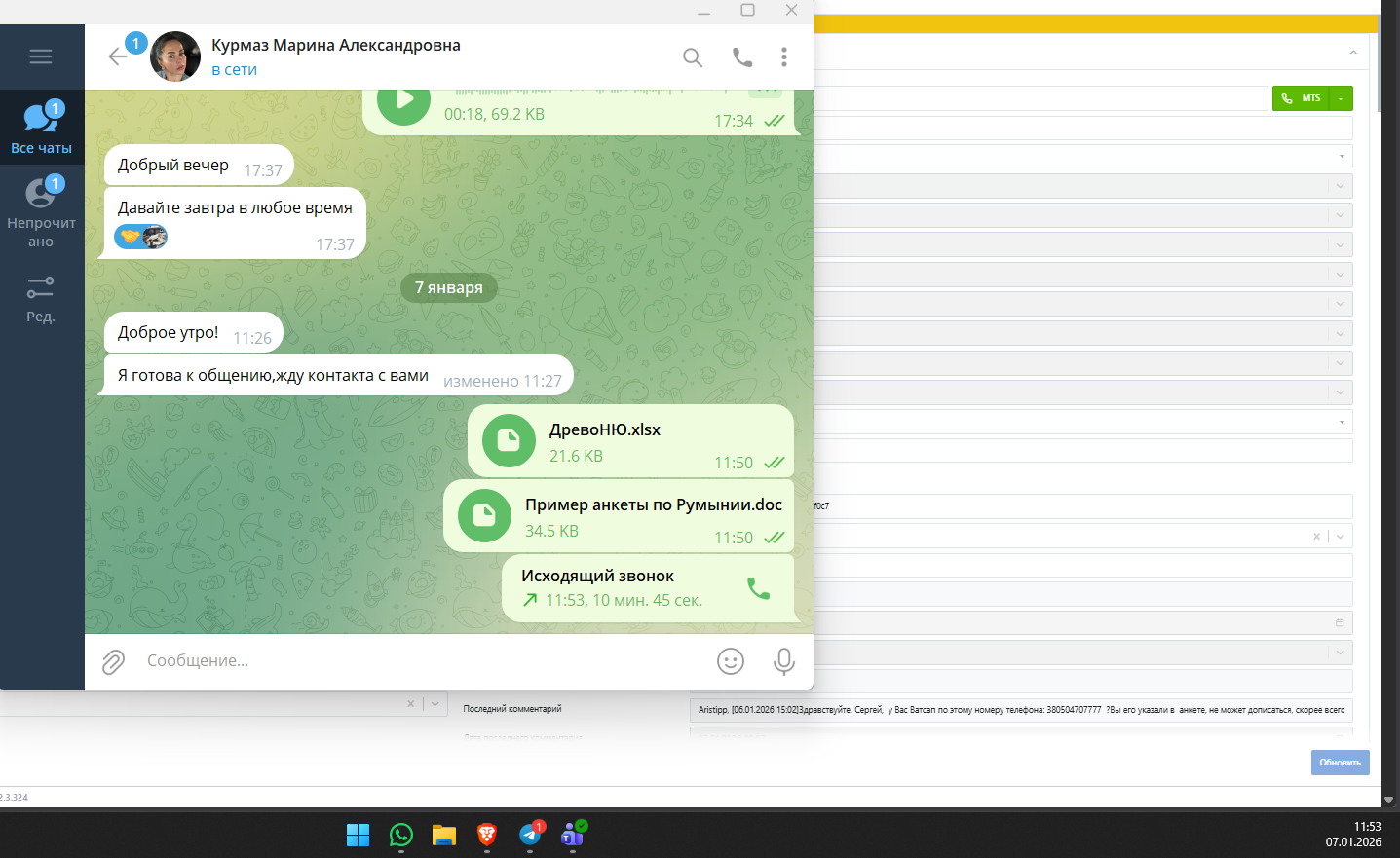Click the Telegram taskbar icon
This screenshot has width=1400, height=858.
coord(530,836)
